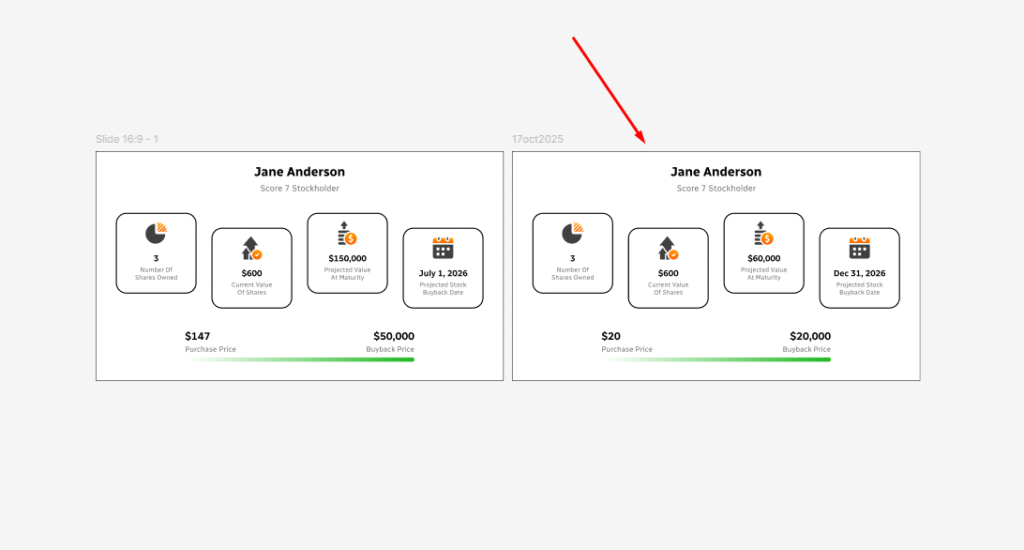Select the pie chart icon in the 17oct2025 frame
Image resolution: width=1024 pixels, height=550 pixels.
572,233
